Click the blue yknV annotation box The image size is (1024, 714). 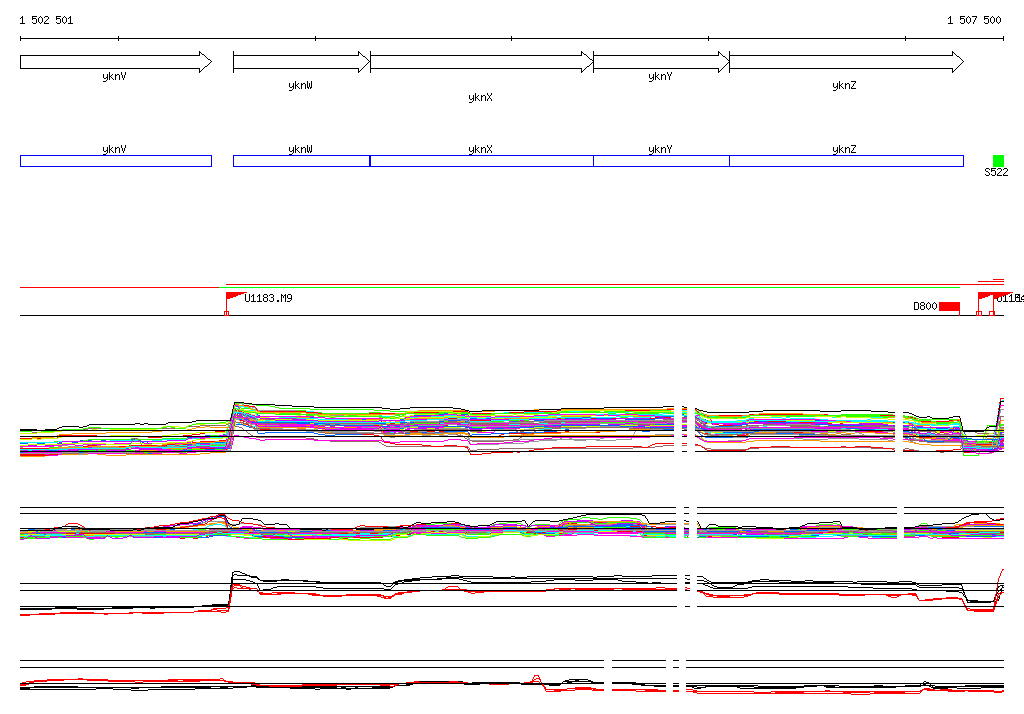point(116,161)
